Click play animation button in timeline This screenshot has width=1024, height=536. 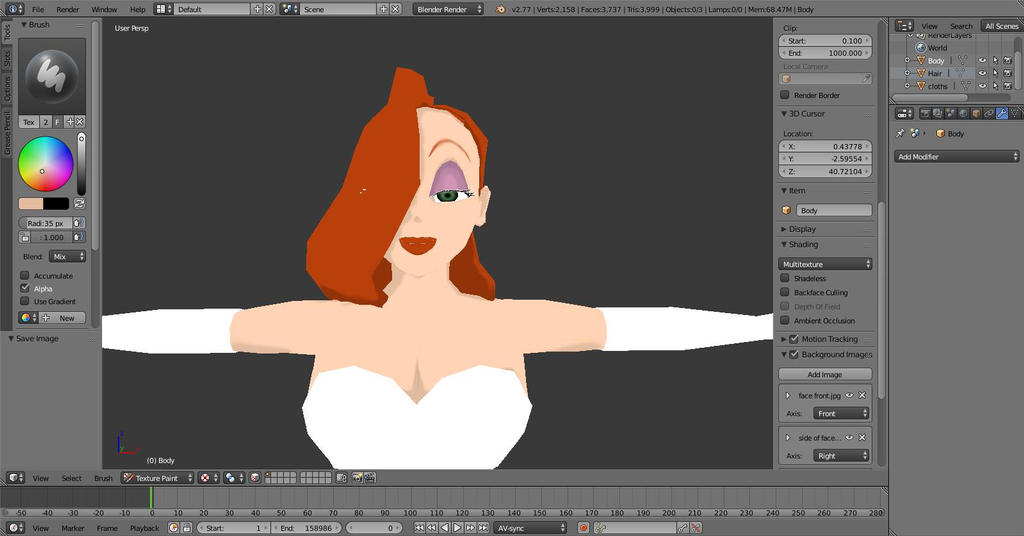tap(457, 528)
